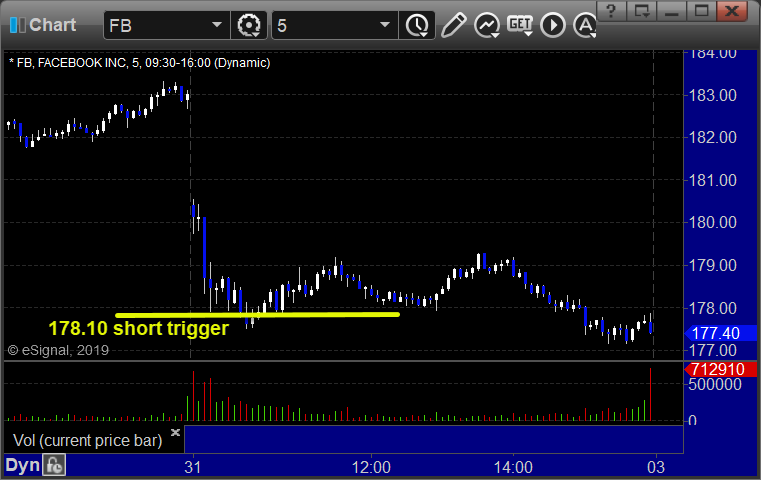This screenshot has height=480, width=761.
Task: Click the 183.00 price axis label
Action: point(712,95)
